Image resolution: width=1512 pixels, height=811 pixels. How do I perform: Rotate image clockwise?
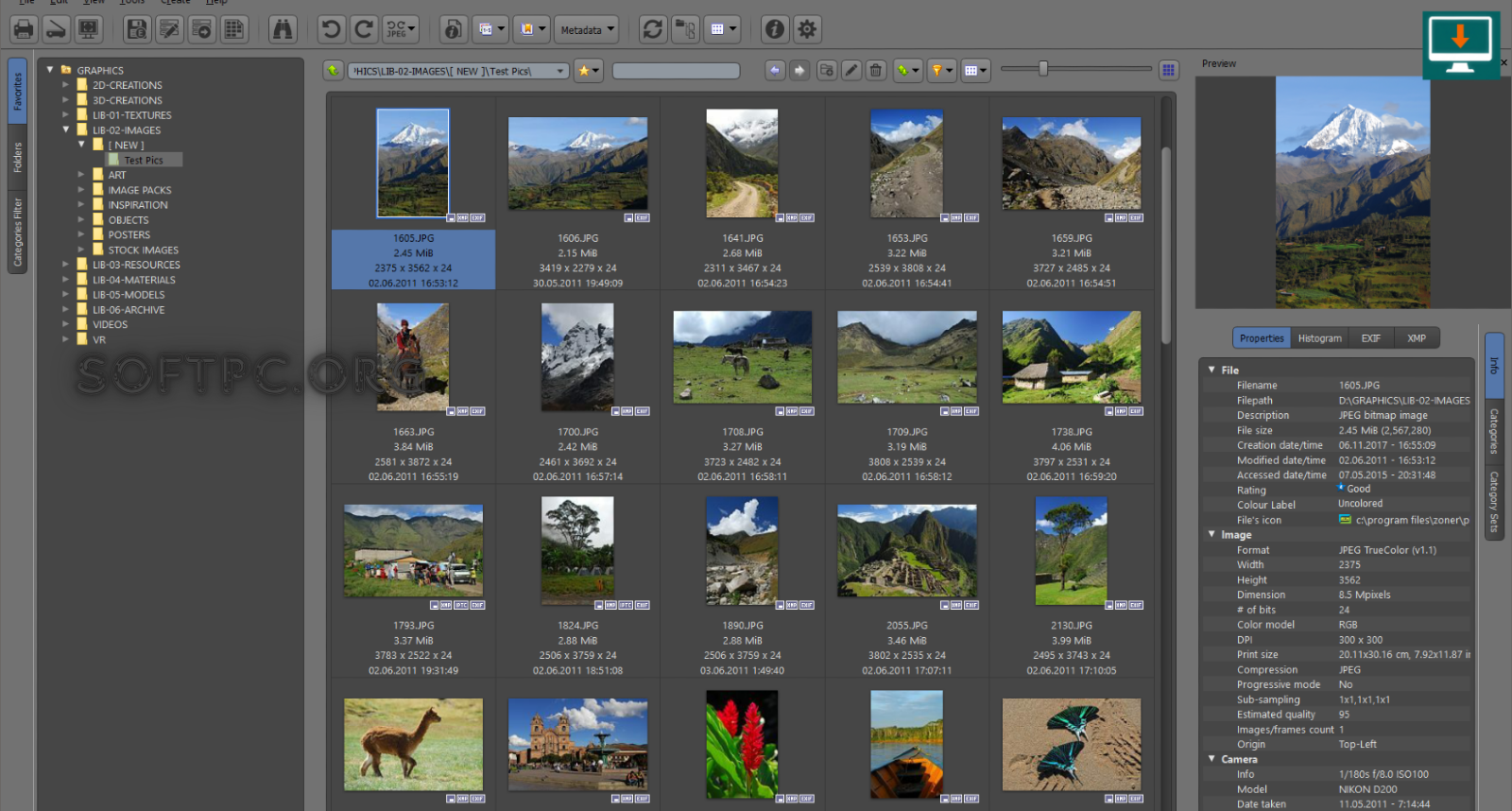pyautogui.click(x=363, y=29)
